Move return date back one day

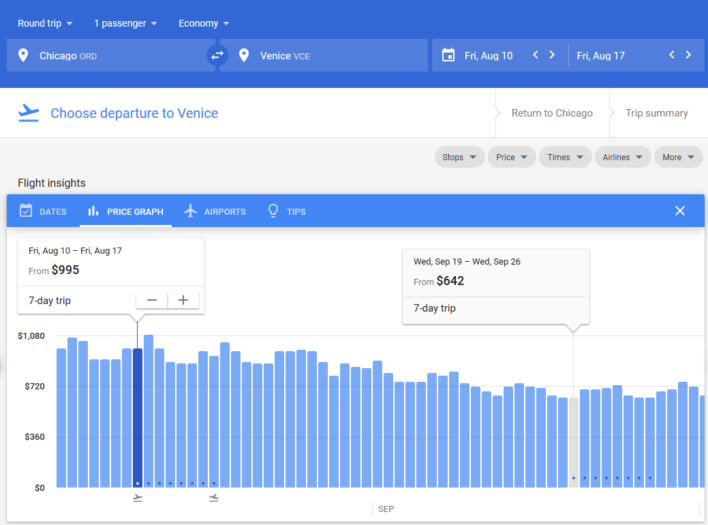(672, 55)
